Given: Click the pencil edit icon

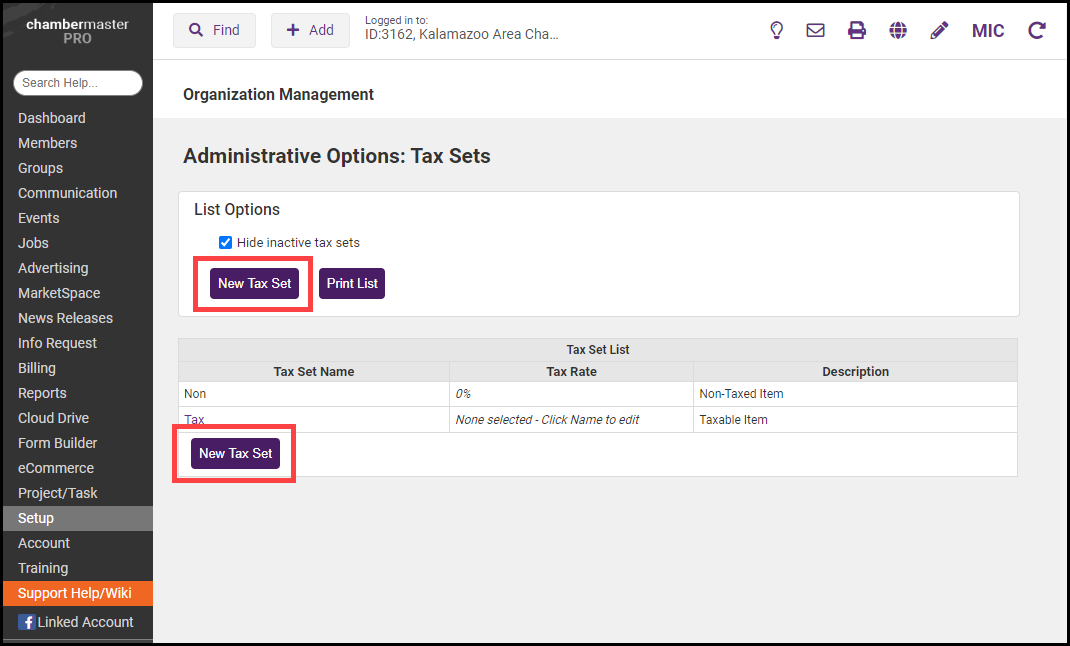Looking at the screenshot, I should click(939, 30).
